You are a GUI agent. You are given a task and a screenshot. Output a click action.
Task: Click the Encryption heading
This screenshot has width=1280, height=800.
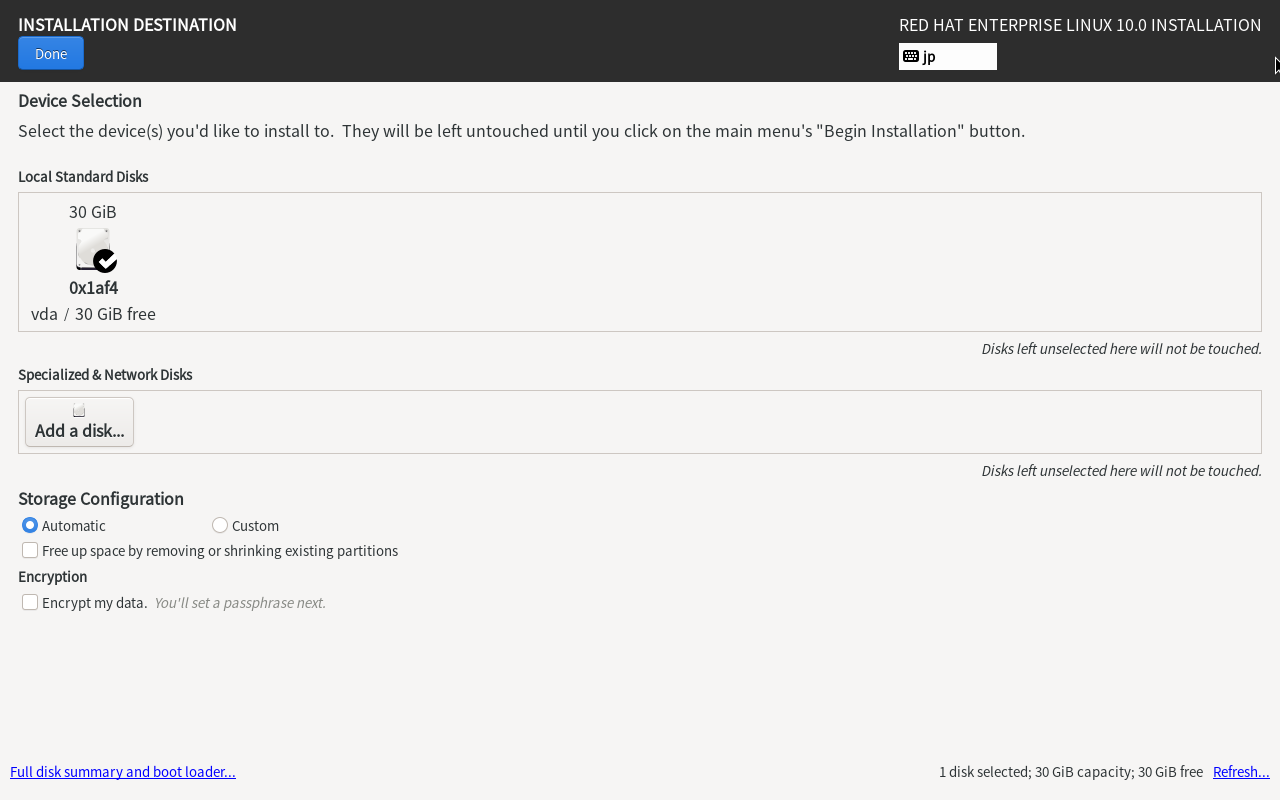52,577
